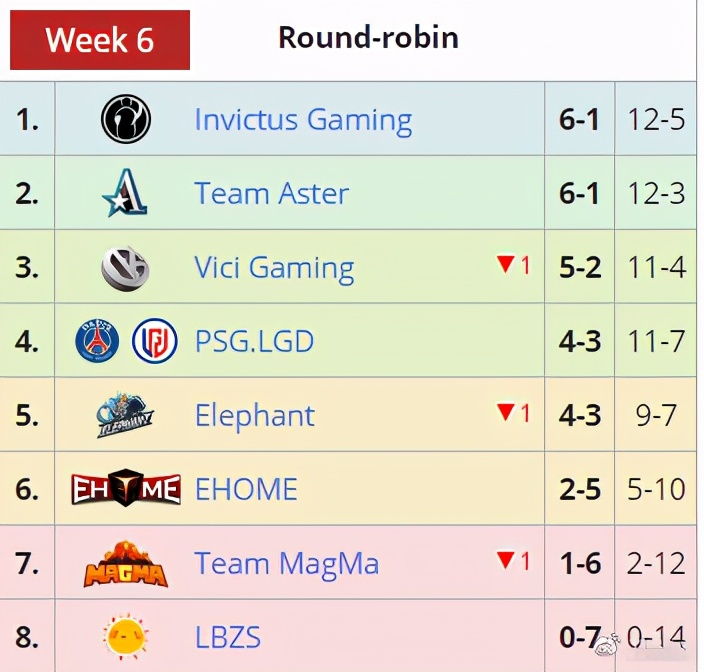Click the Elephant team logo
Viewport: 704px width, 672px height.
click(126, 415)
